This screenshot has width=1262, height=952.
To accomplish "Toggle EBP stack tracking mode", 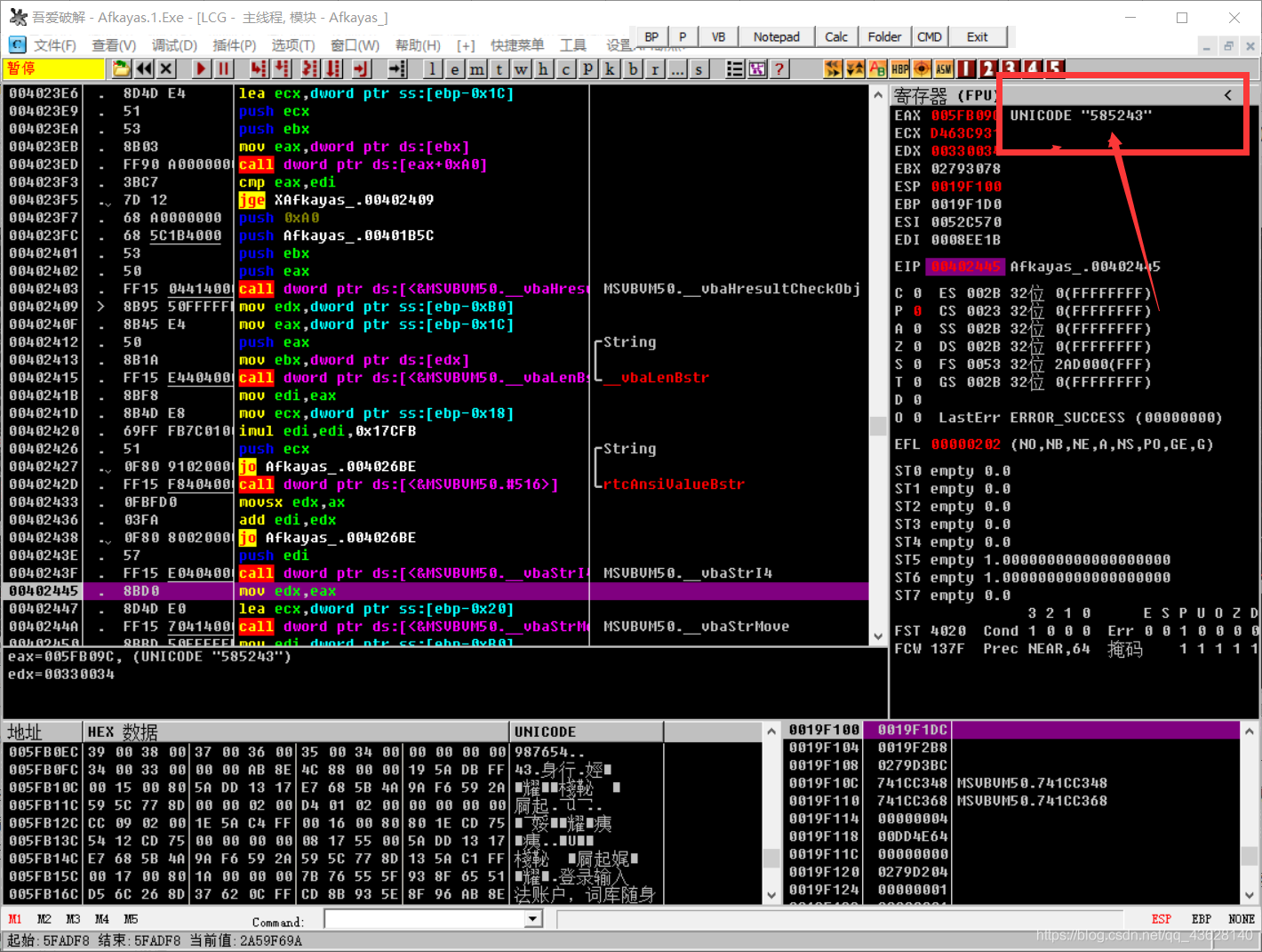I will 1202,919.
